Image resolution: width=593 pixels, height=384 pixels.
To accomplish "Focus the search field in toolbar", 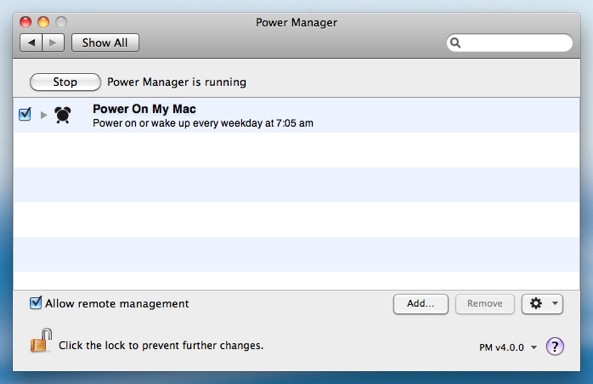I will coord(509,43).
